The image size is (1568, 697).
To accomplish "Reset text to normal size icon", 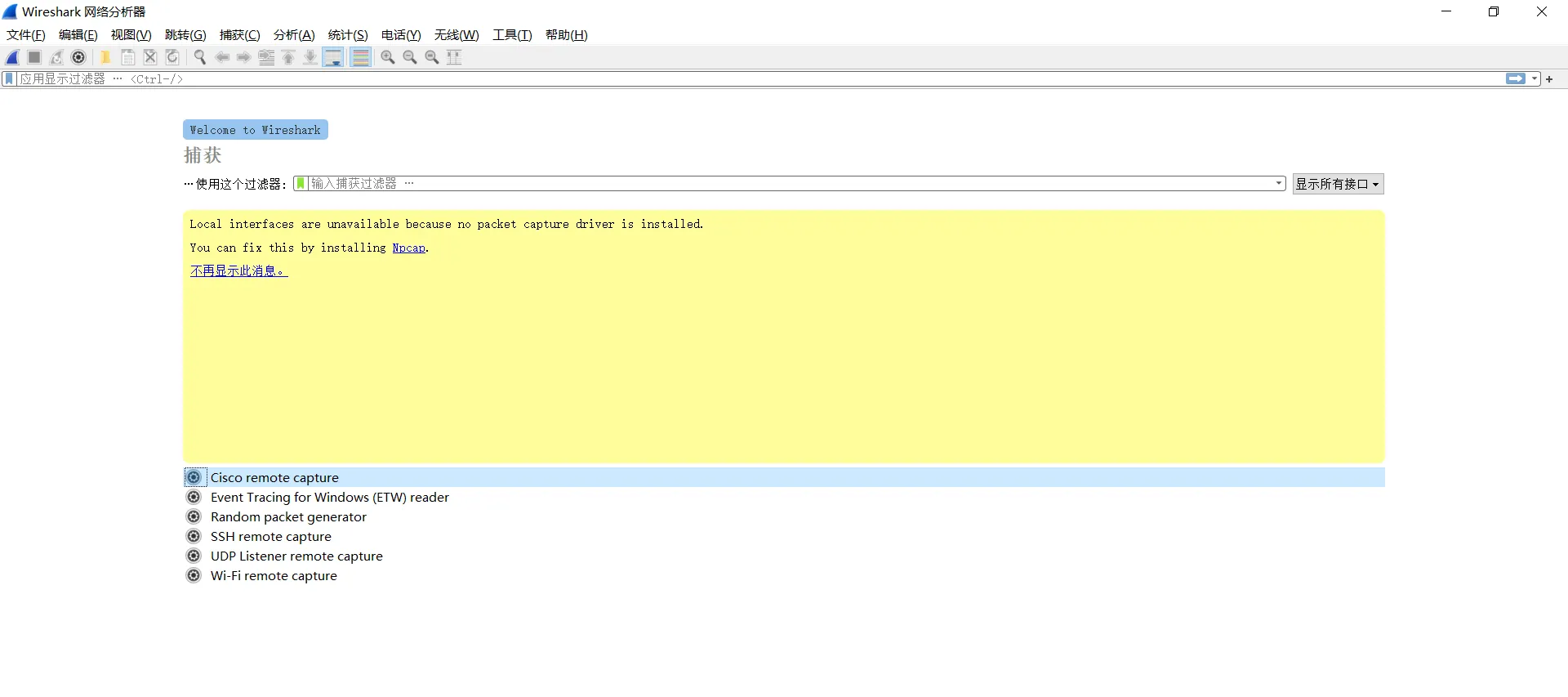I will 432,57.
